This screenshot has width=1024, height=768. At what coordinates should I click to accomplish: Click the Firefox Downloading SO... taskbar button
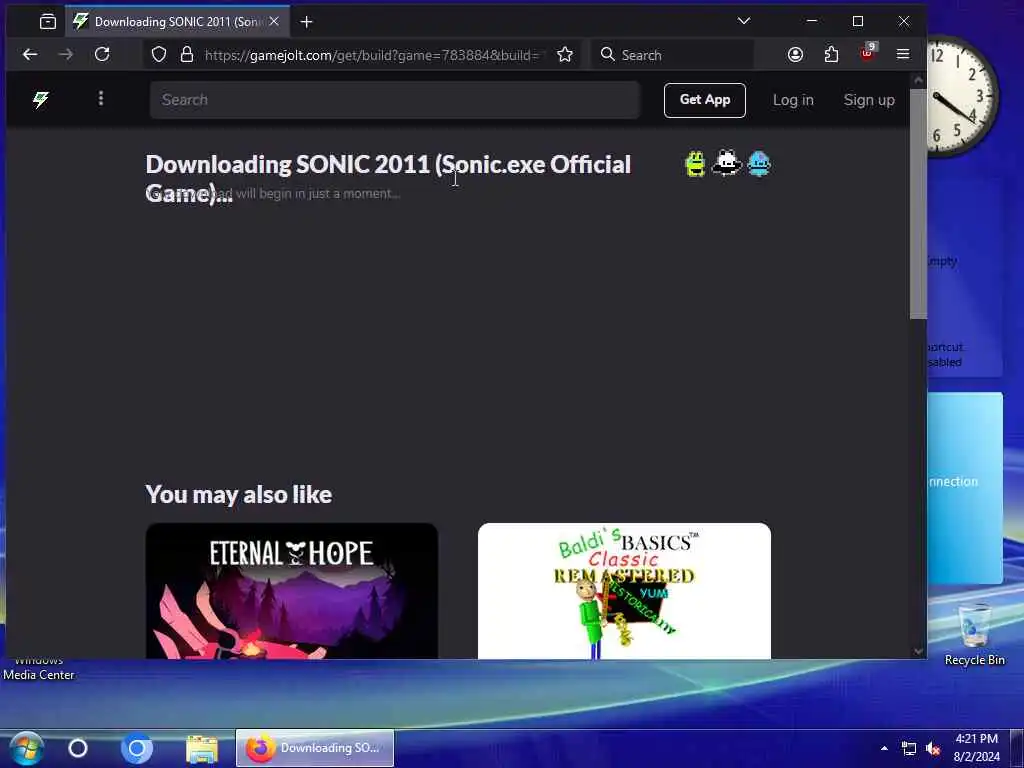315,748
